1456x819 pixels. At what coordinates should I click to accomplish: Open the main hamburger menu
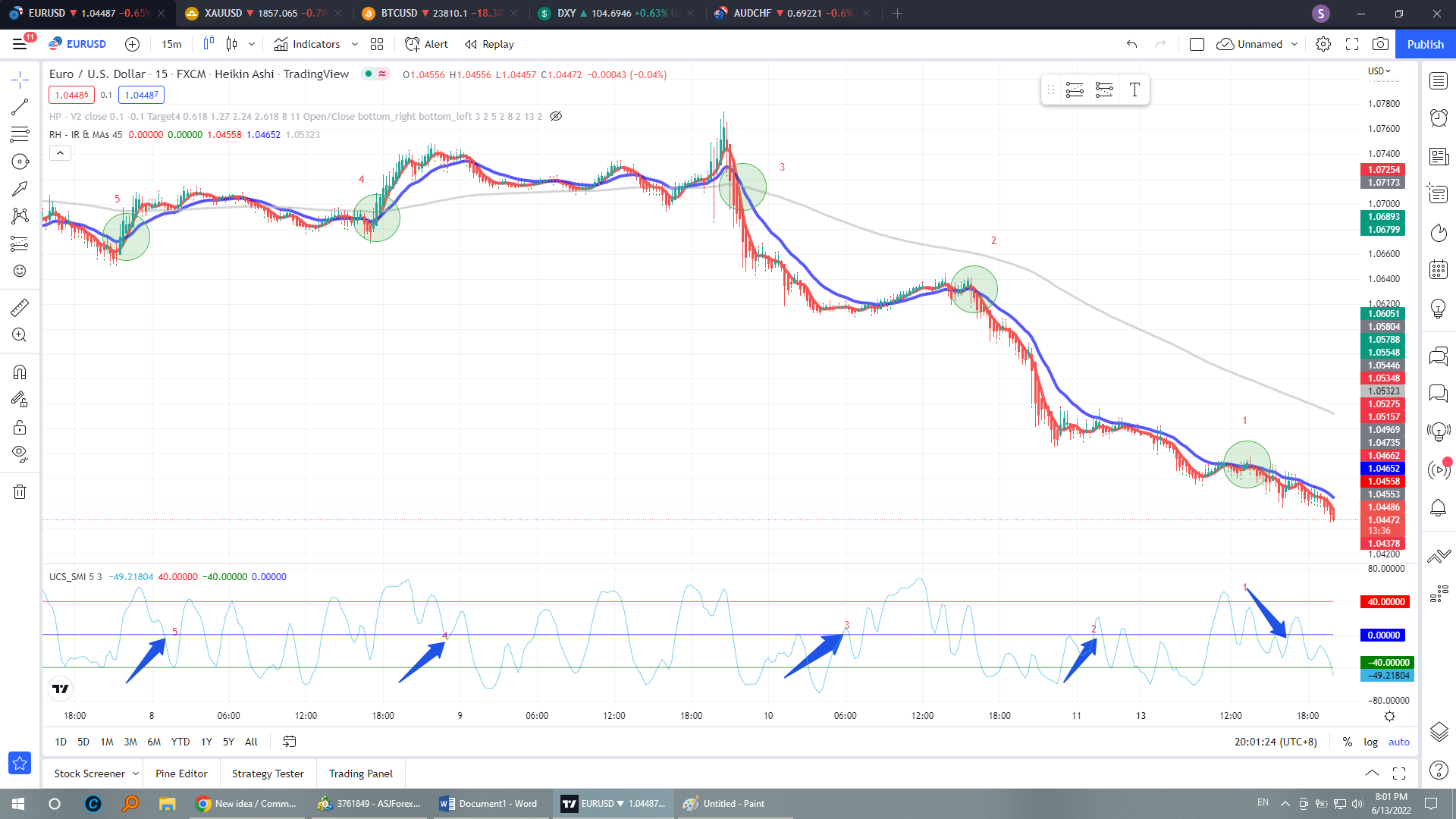[20, 44]
